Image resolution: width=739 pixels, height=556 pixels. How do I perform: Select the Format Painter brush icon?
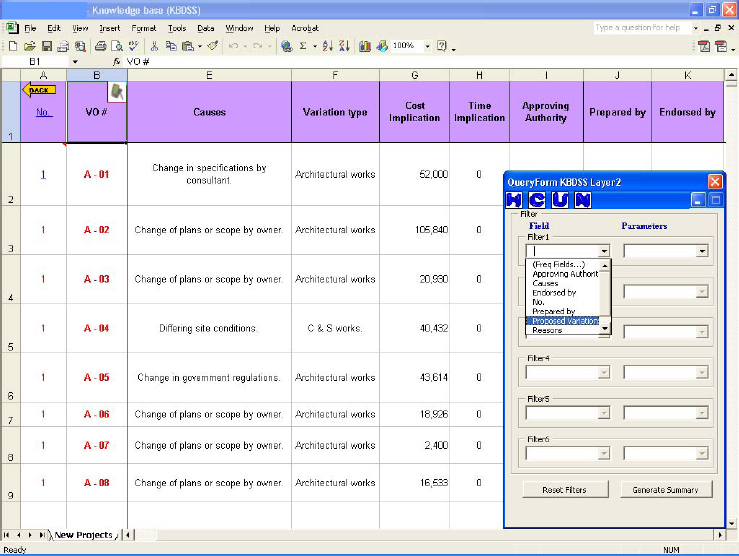tap(213, 46)
